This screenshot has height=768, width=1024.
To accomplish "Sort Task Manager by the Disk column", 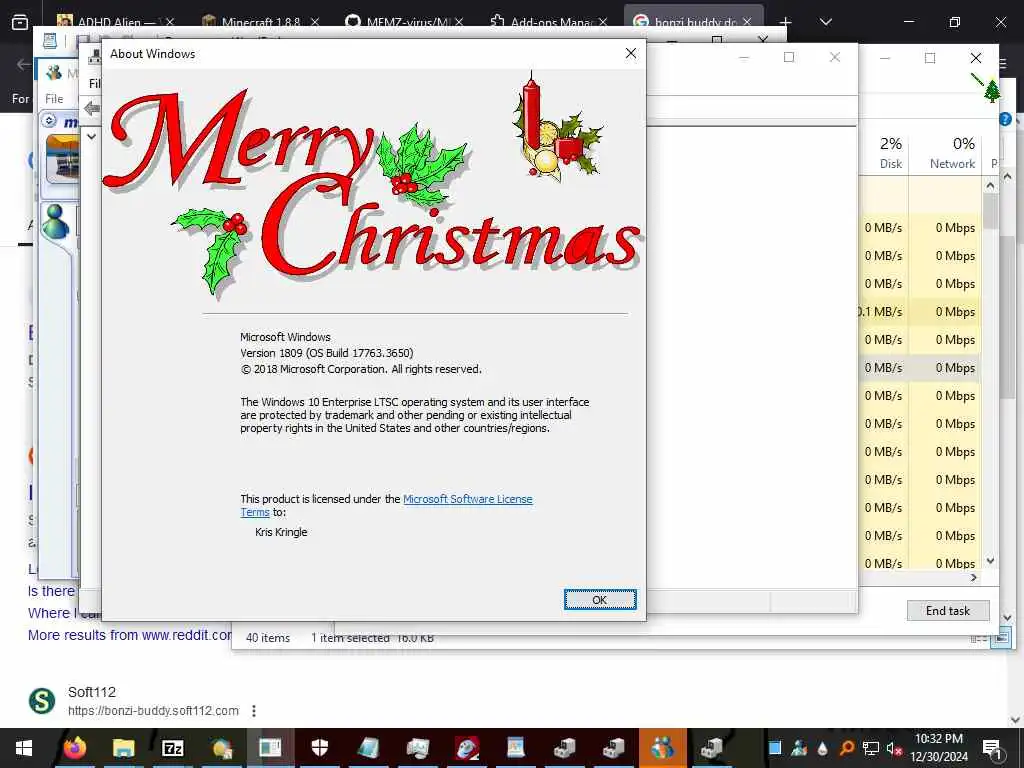I will 889,153.
